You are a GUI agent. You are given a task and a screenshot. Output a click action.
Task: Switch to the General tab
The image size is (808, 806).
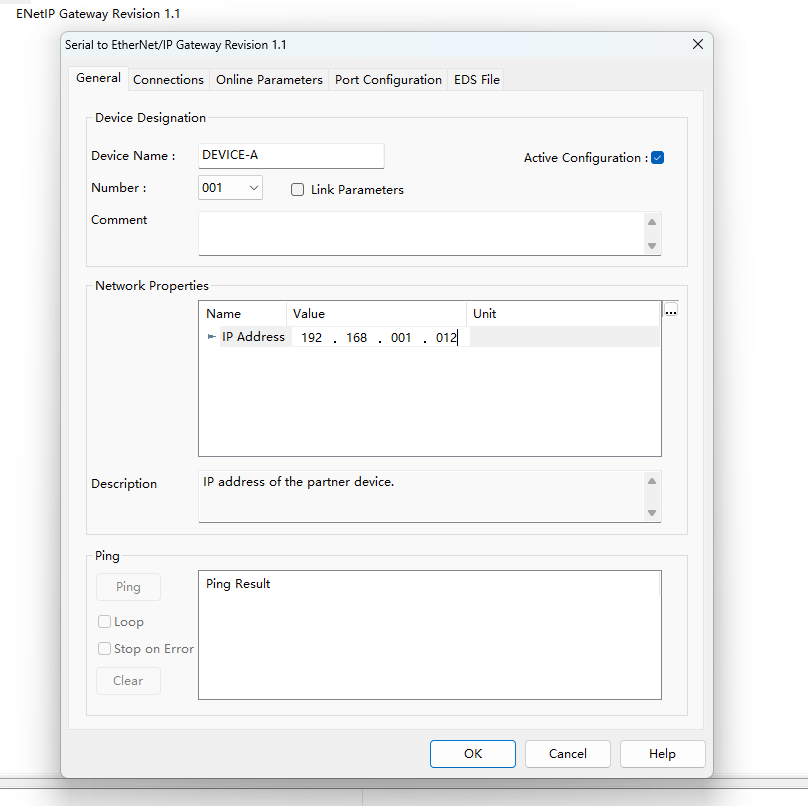[x=98, y=78]
